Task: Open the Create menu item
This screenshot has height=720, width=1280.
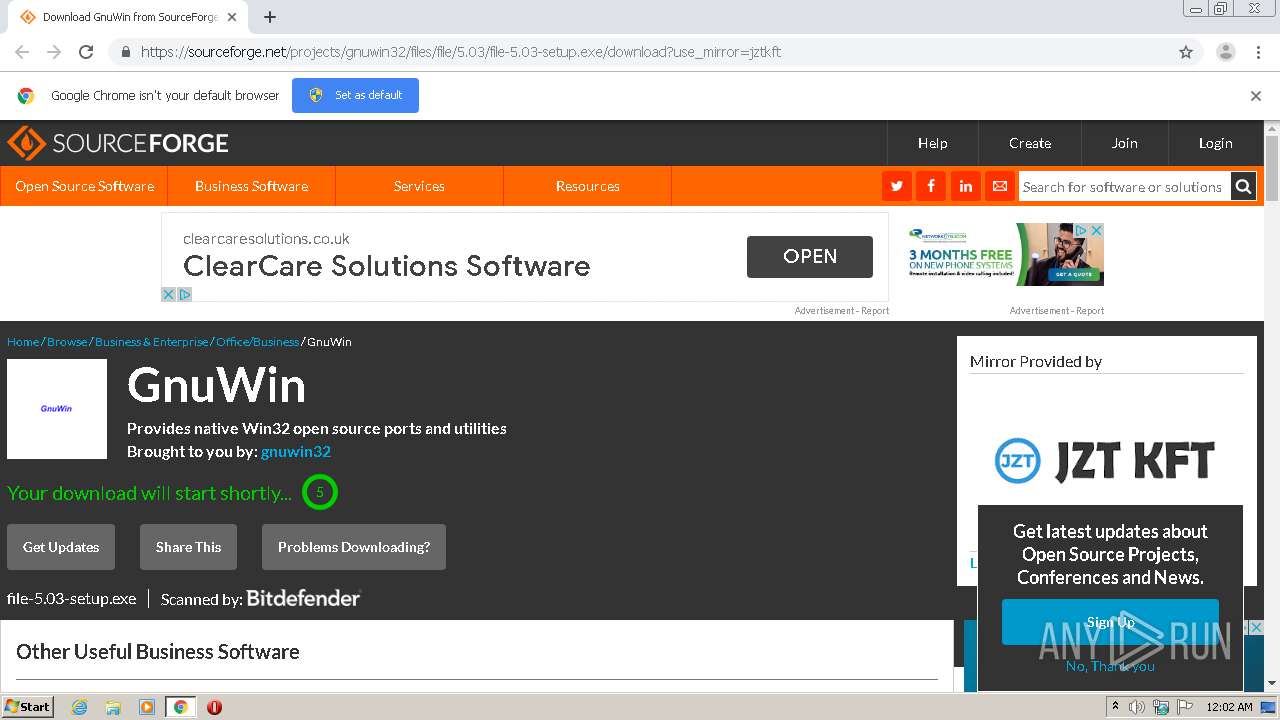Action: pyautogui.click(x=1030, y=143)
